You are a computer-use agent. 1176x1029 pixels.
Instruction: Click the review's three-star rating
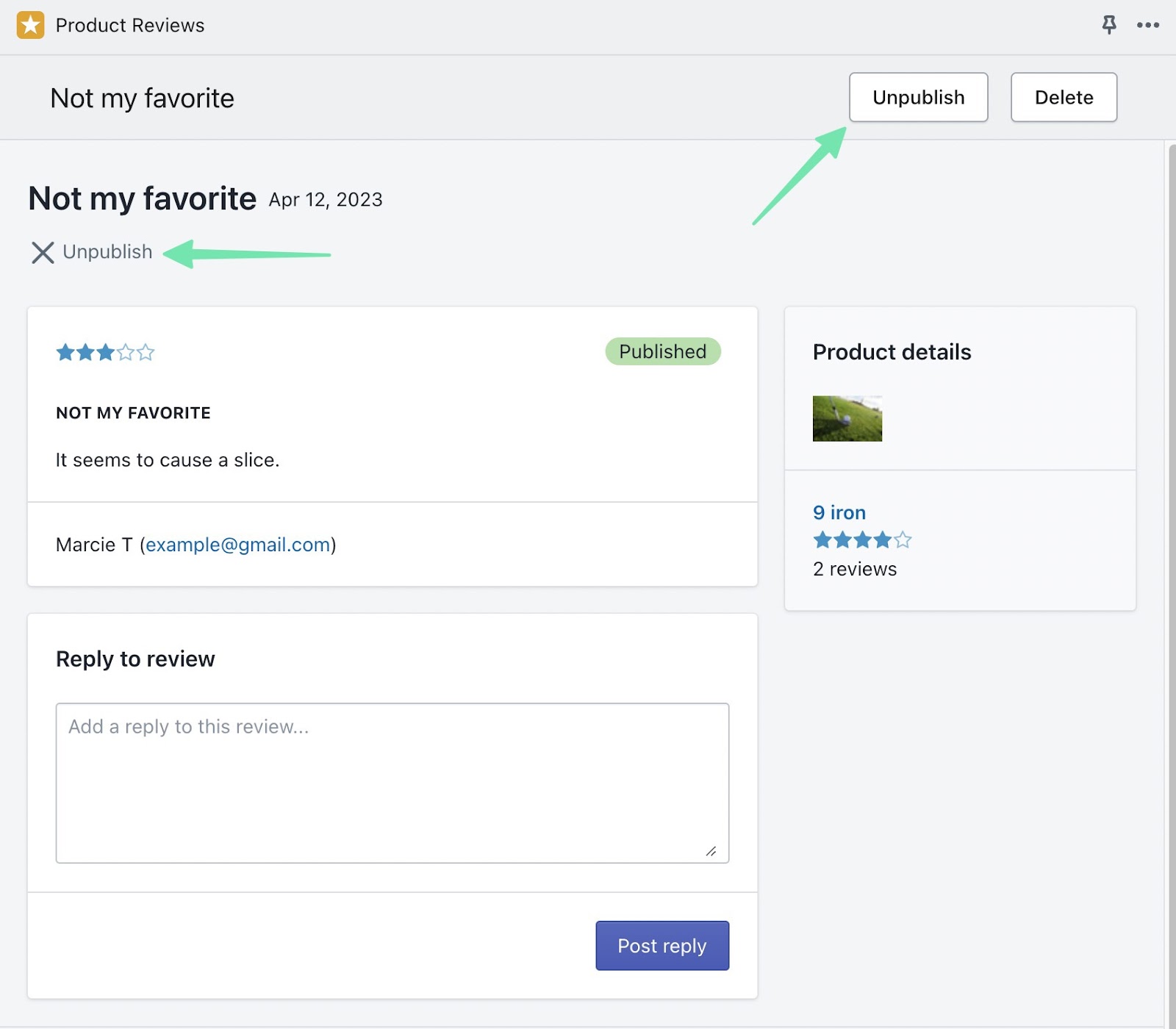coord(105,353)
